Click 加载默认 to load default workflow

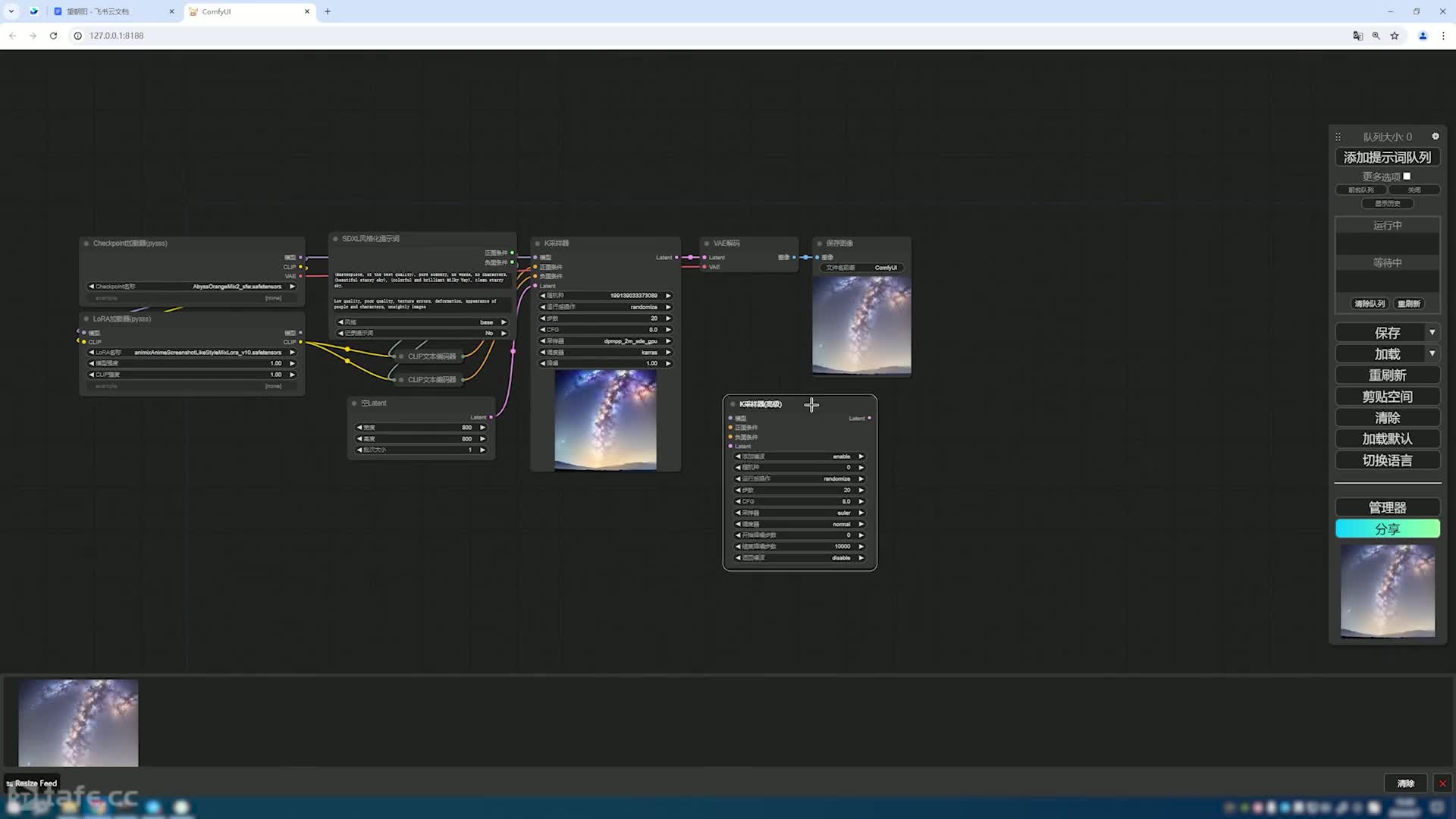pyautogui.click(x=1387, y=439)
